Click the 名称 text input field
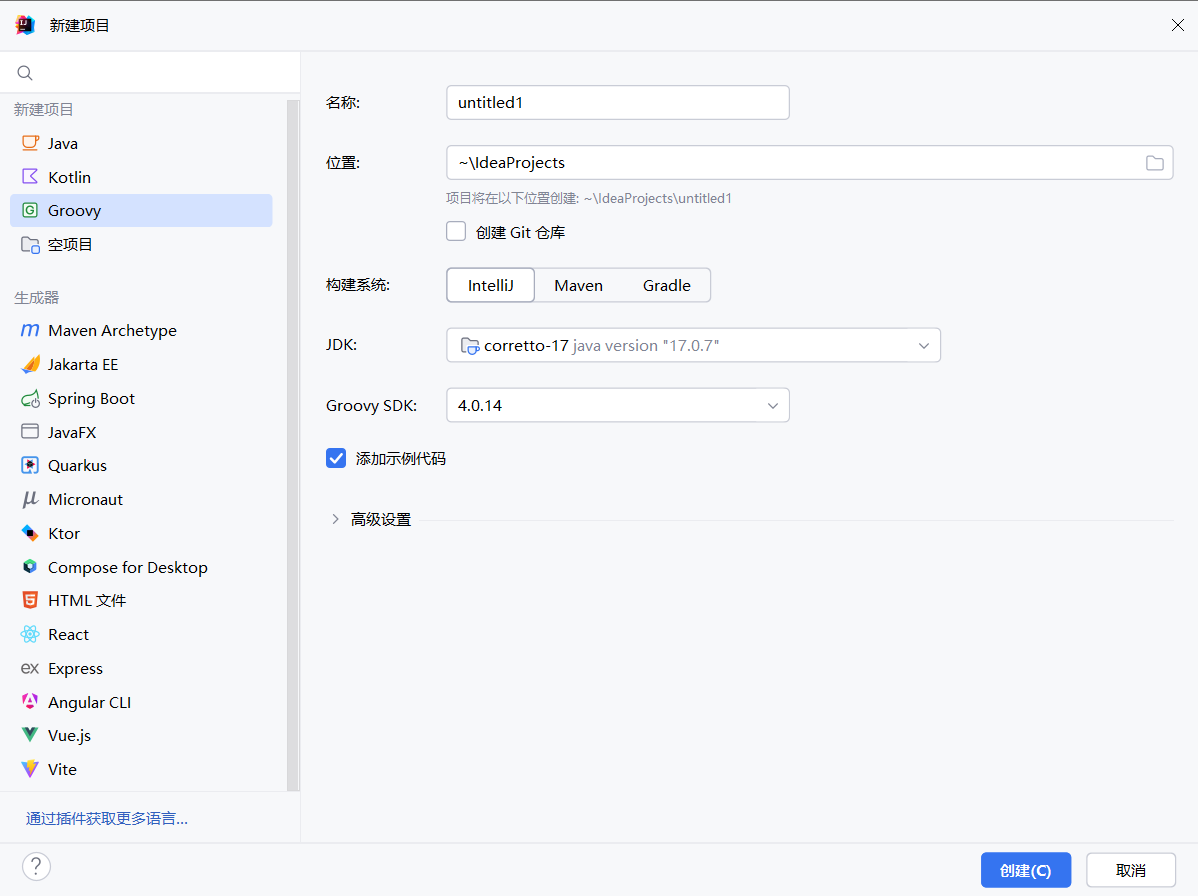The height and width of the screenshot is (896, 1198). click(x=617, y=102)
